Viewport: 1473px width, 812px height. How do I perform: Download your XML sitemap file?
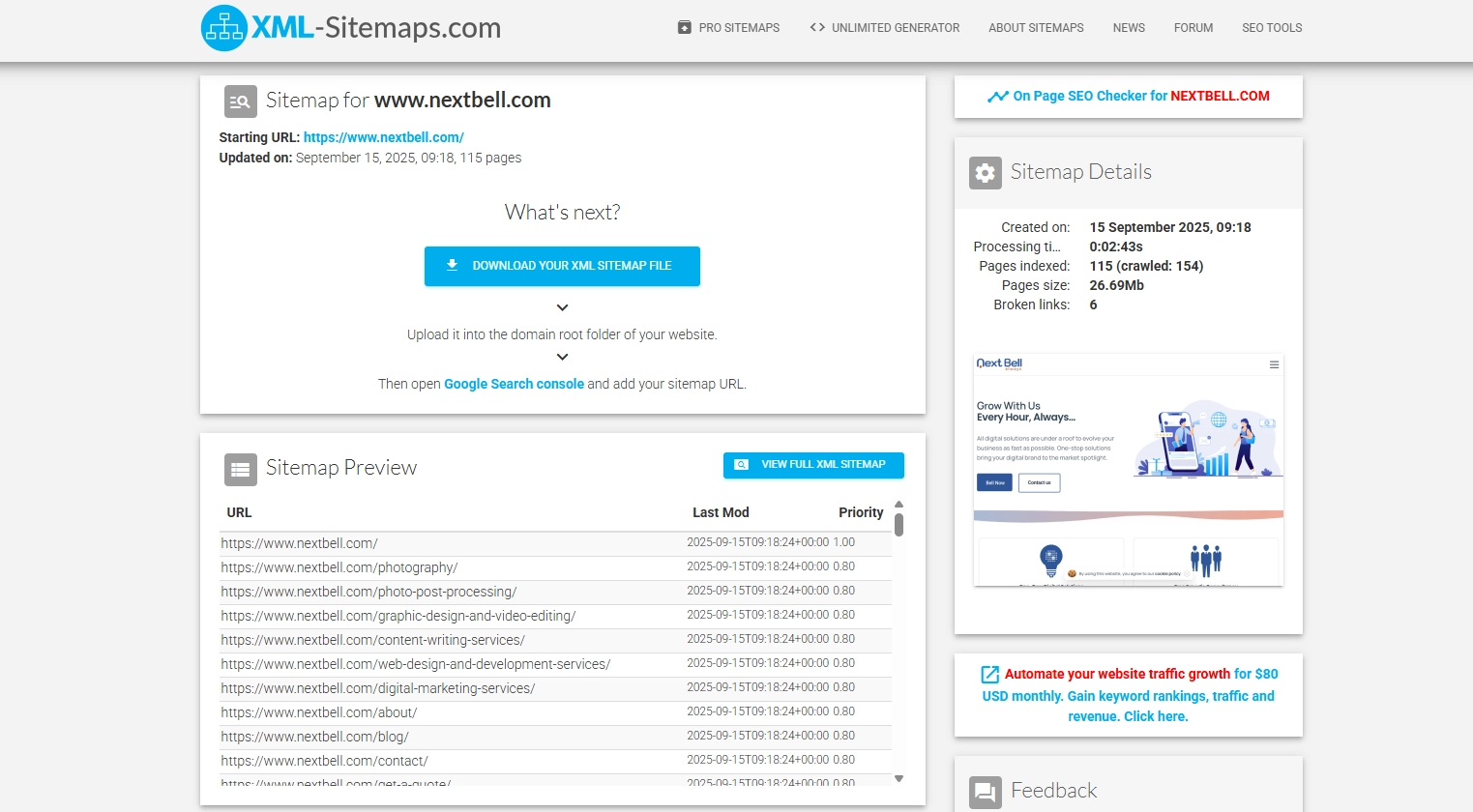(x=562, y=266)
